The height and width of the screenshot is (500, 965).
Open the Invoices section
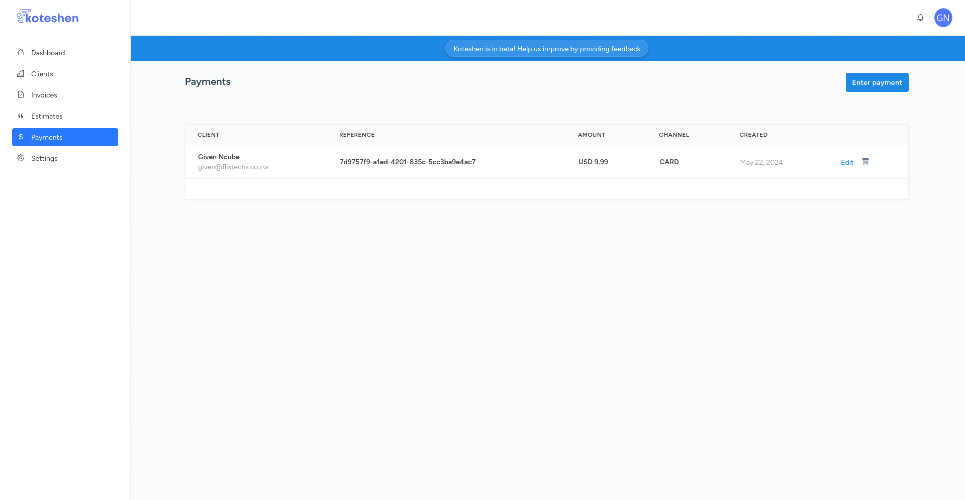tap(65, 95)
